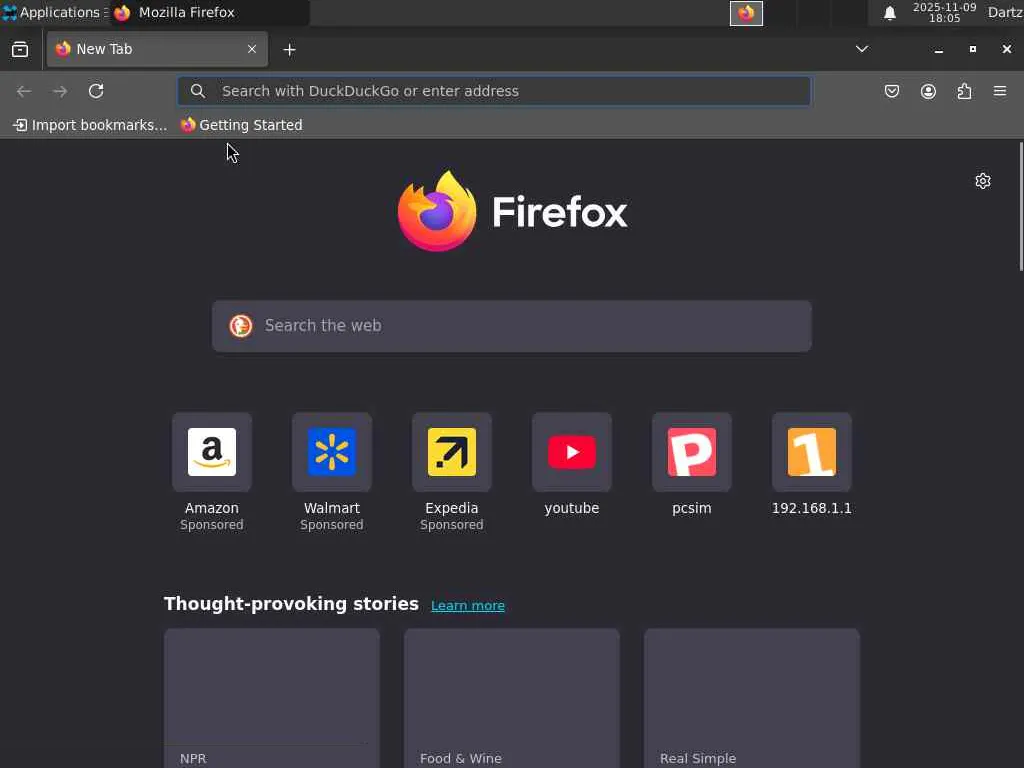Minimize the Firefox window
1024x768 pixels.
pos(938,50)
